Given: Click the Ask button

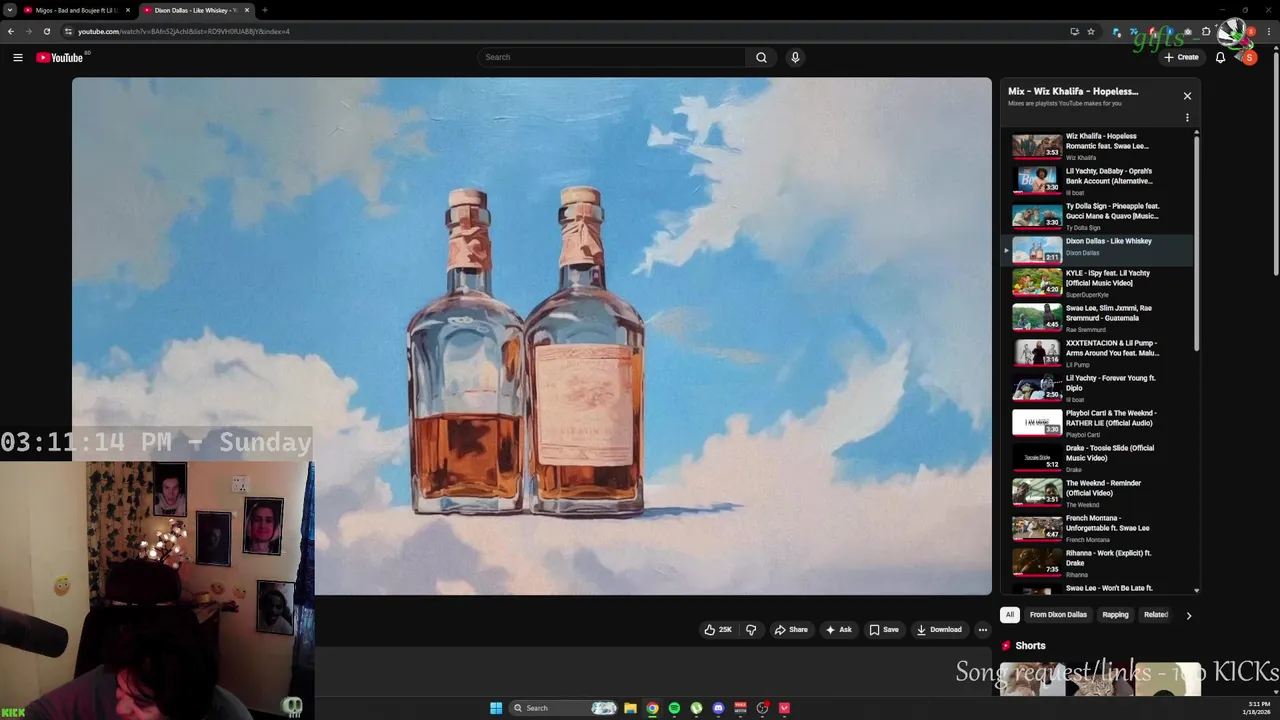Looking at the screenshot, I should pos(838,630).
